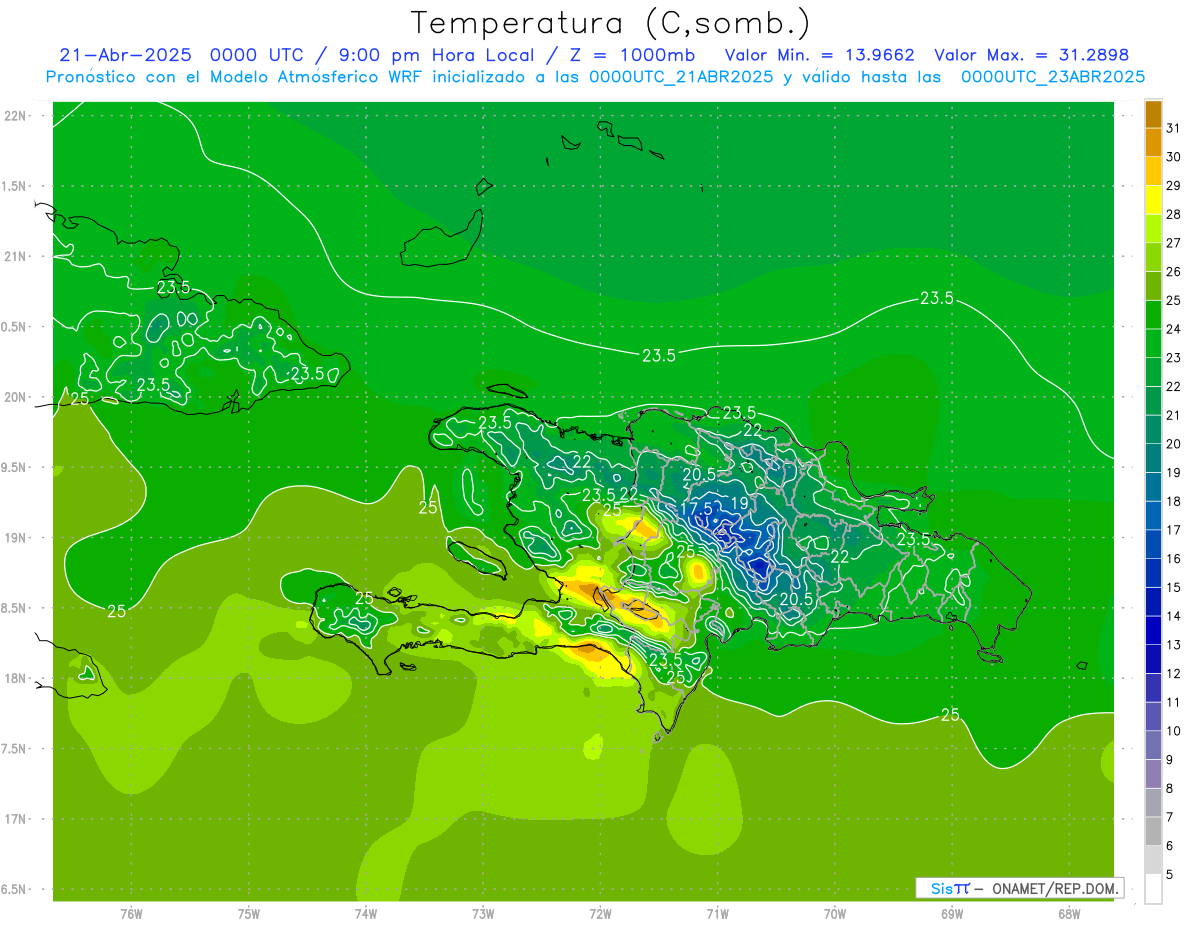The height and width of the screenshot is (927, 1200).
Task: Click the '20N' latitude axis label
Action: (16, 397)
